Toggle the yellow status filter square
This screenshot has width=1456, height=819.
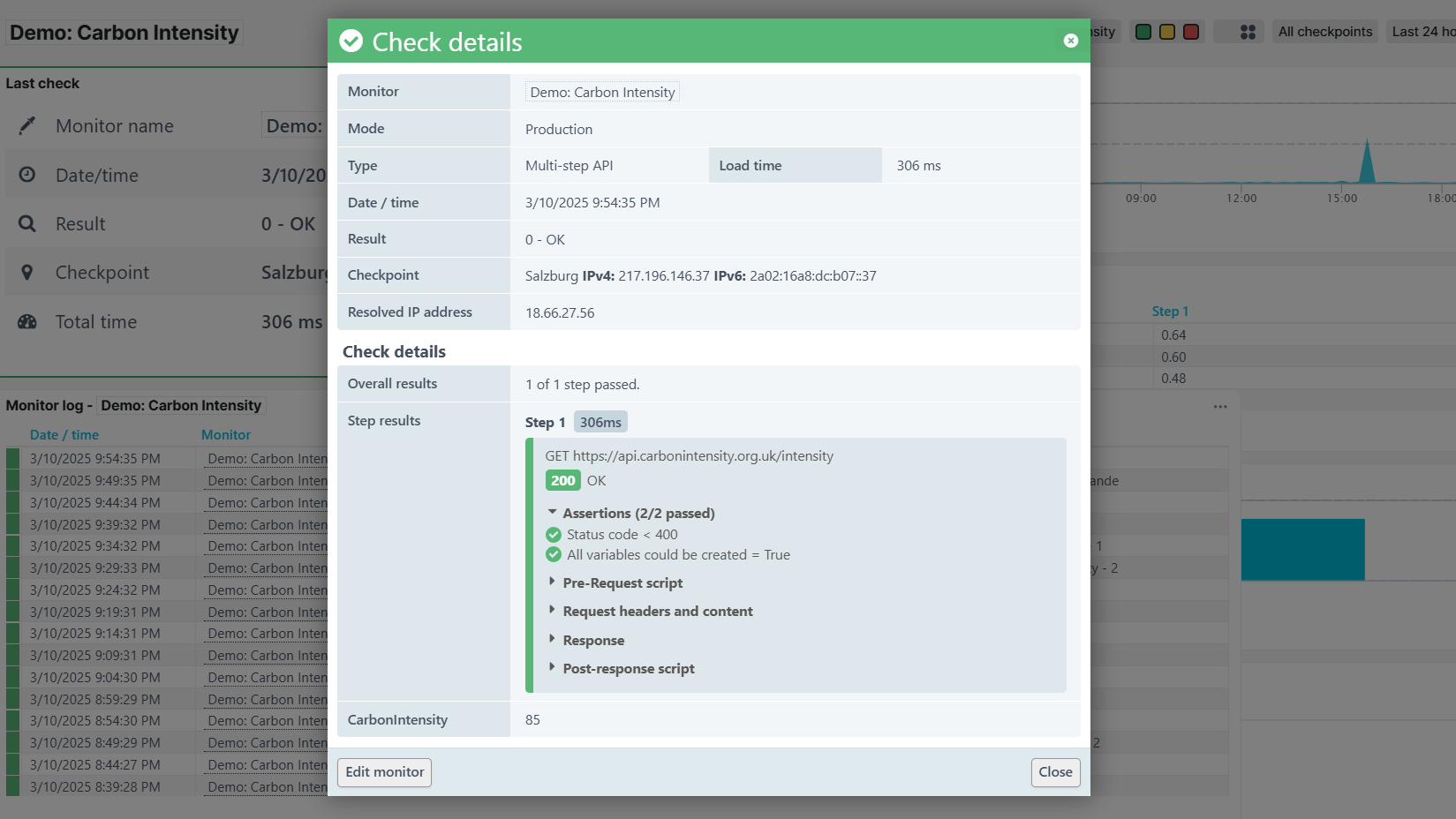pos(1166,32)
